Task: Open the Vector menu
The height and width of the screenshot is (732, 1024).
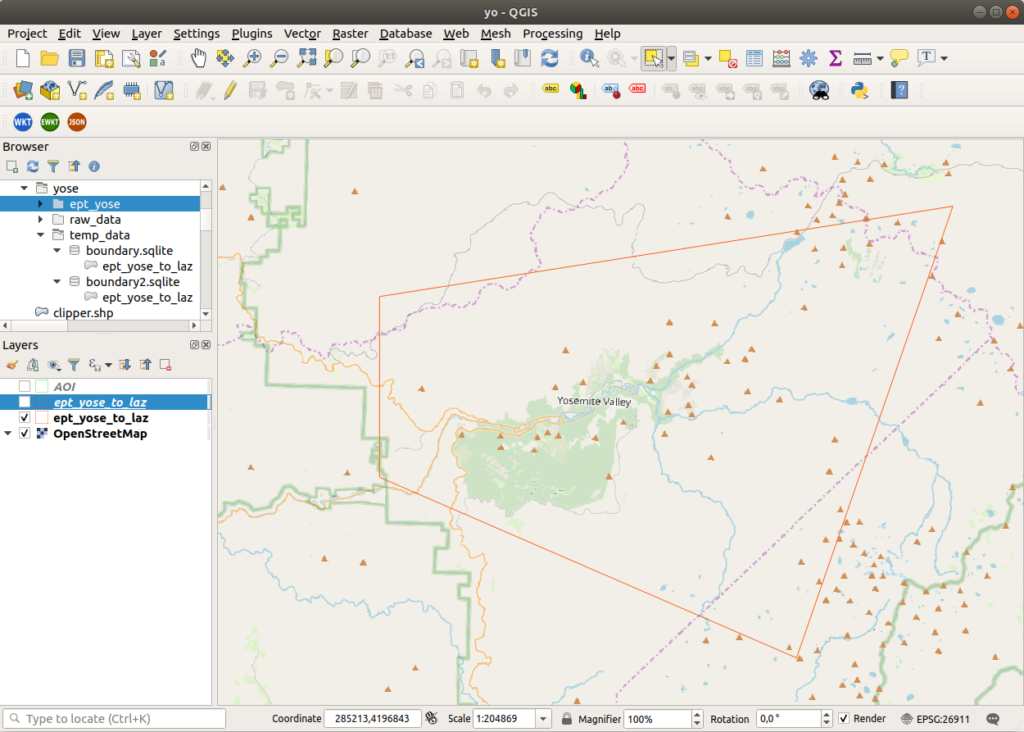Action: click(x=302, y=33)
